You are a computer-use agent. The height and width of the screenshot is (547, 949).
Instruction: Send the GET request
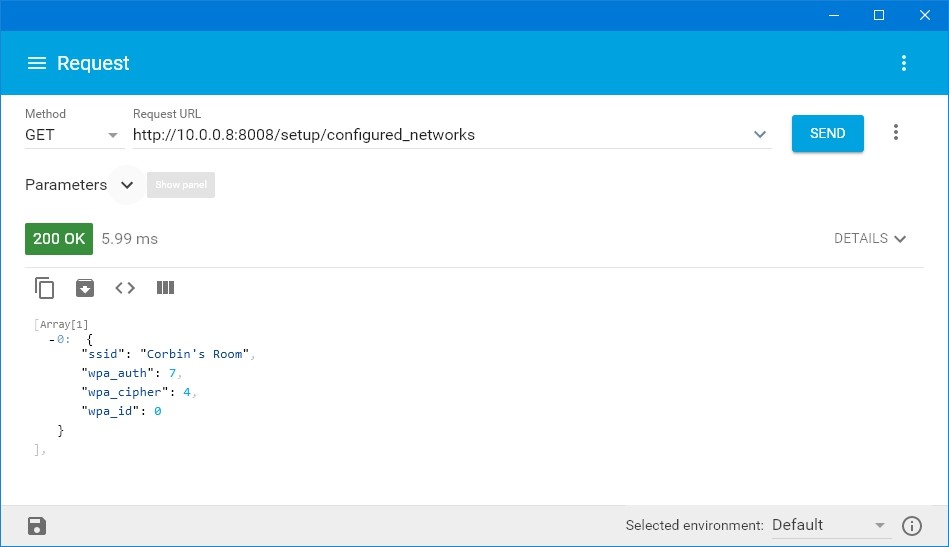[x=827, y=133]
